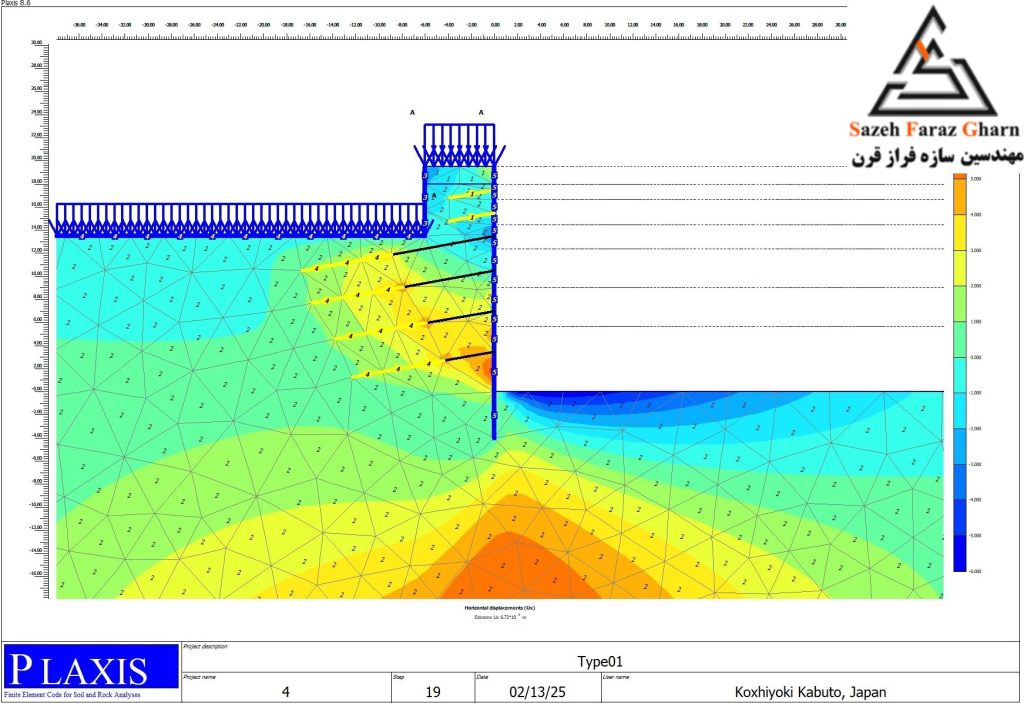
Task: Click the cyan legend band between -1.000 and 0.000
Action: pyautogui.click(x=959, y=375)
